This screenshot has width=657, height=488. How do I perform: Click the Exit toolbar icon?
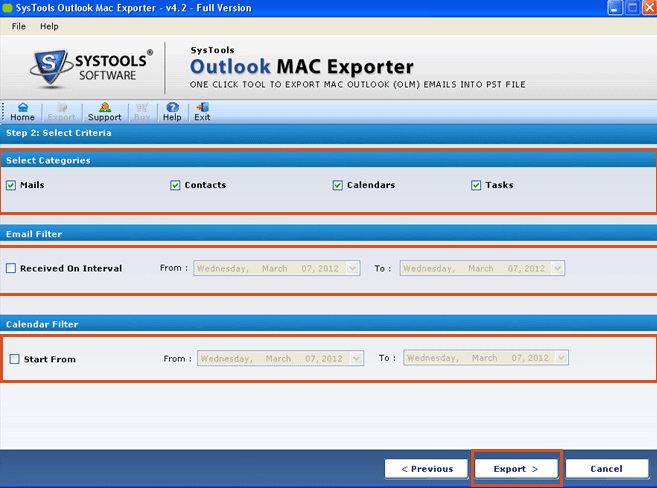click(x=202, y=112)
